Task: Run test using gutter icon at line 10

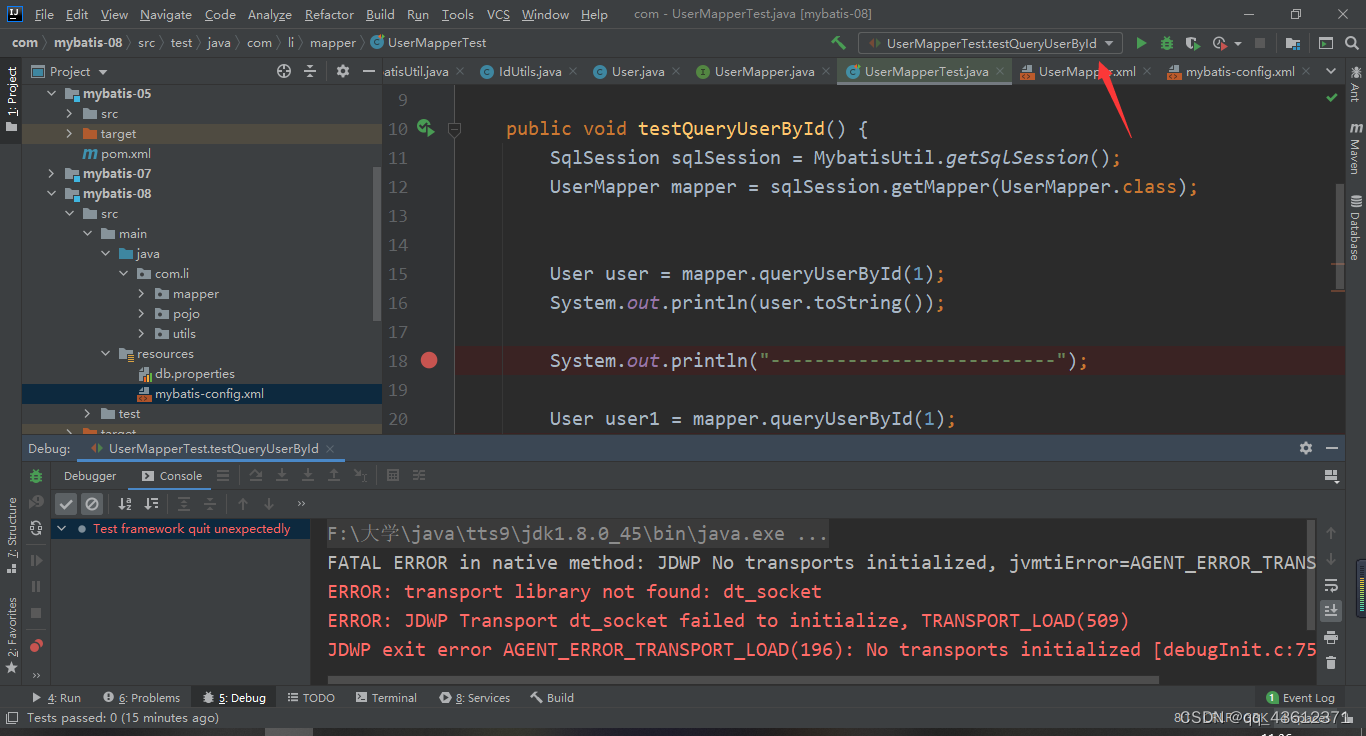Action: click(x=424, y=128)
